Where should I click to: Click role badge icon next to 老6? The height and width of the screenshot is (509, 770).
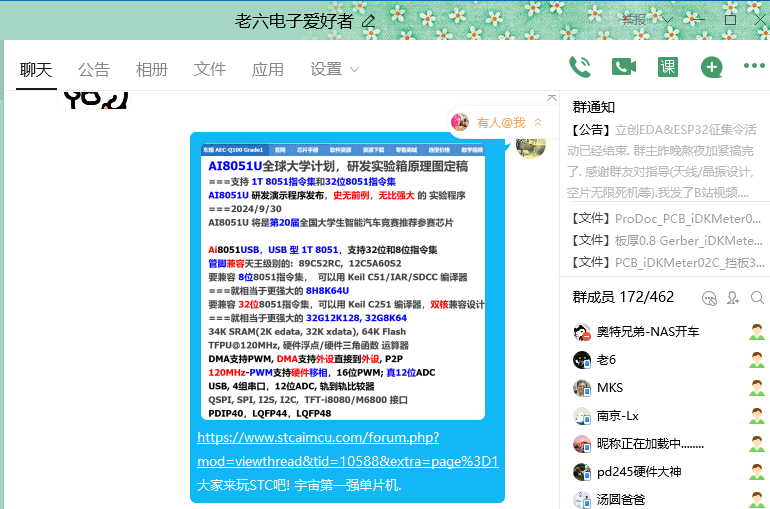(757, 360)
